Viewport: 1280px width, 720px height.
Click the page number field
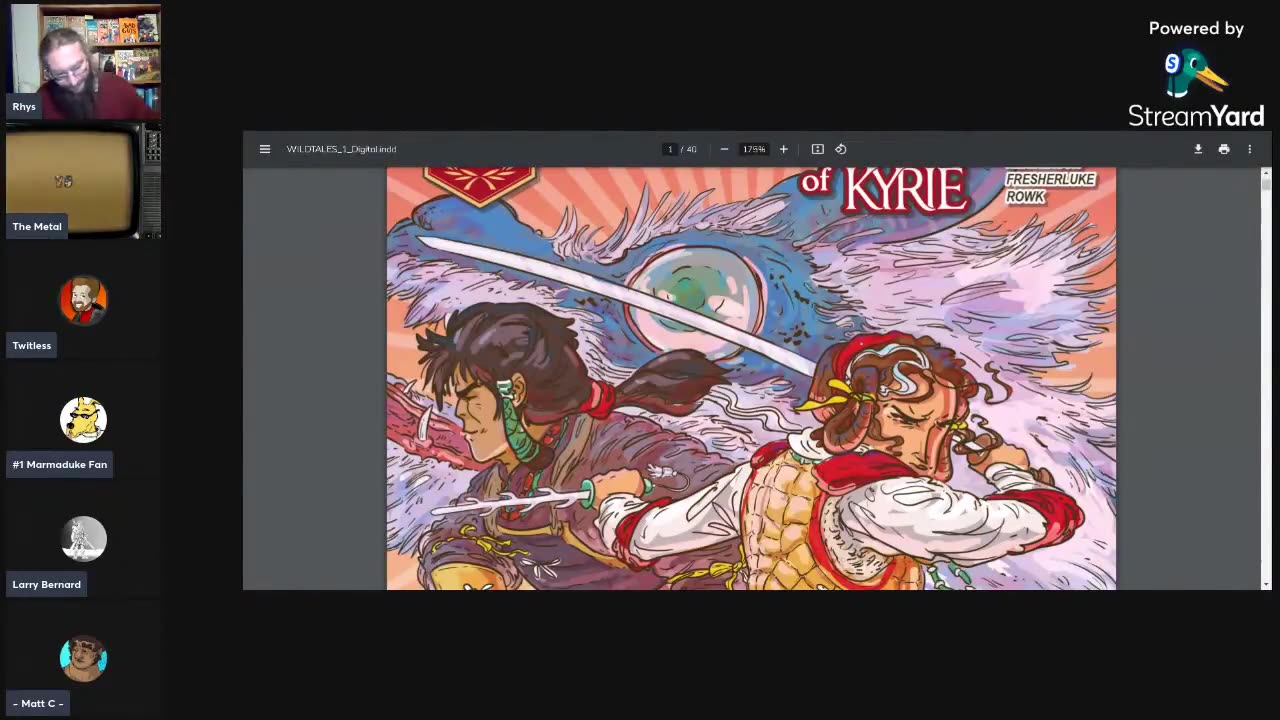670,149
